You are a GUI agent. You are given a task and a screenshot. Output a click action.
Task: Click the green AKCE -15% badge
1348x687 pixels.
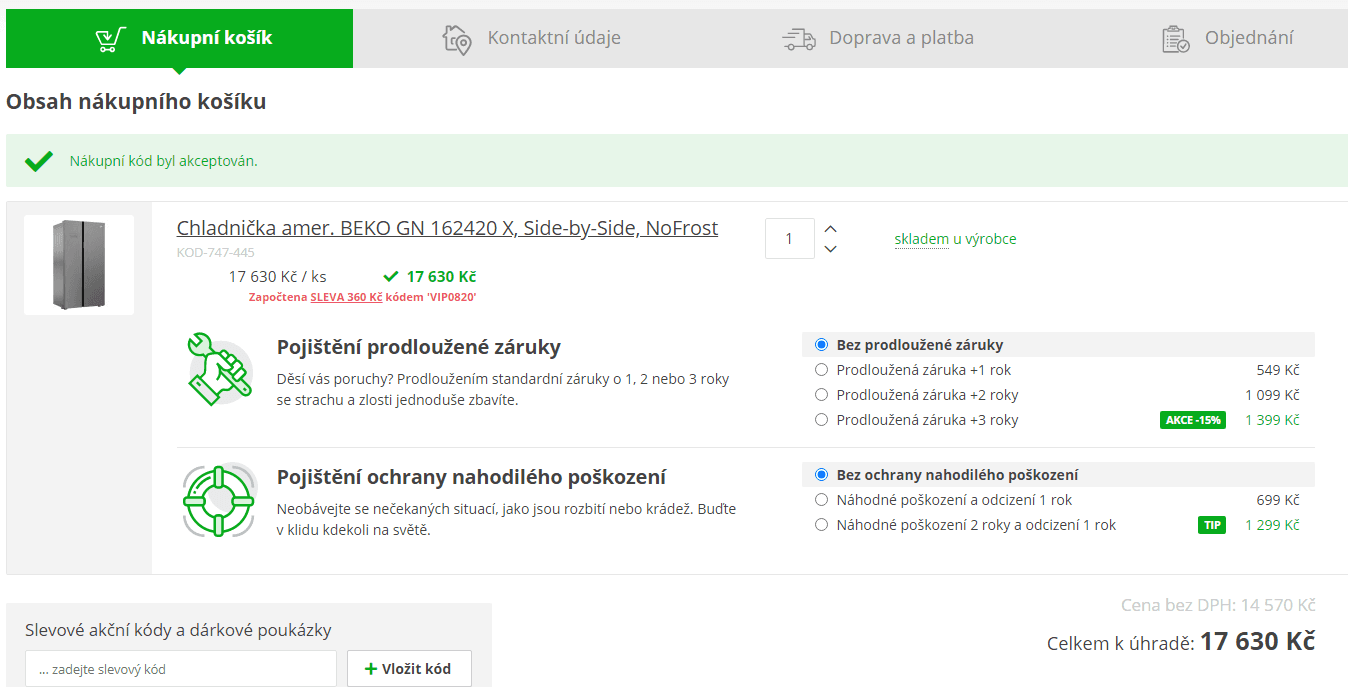click(x=1193, y=420)
